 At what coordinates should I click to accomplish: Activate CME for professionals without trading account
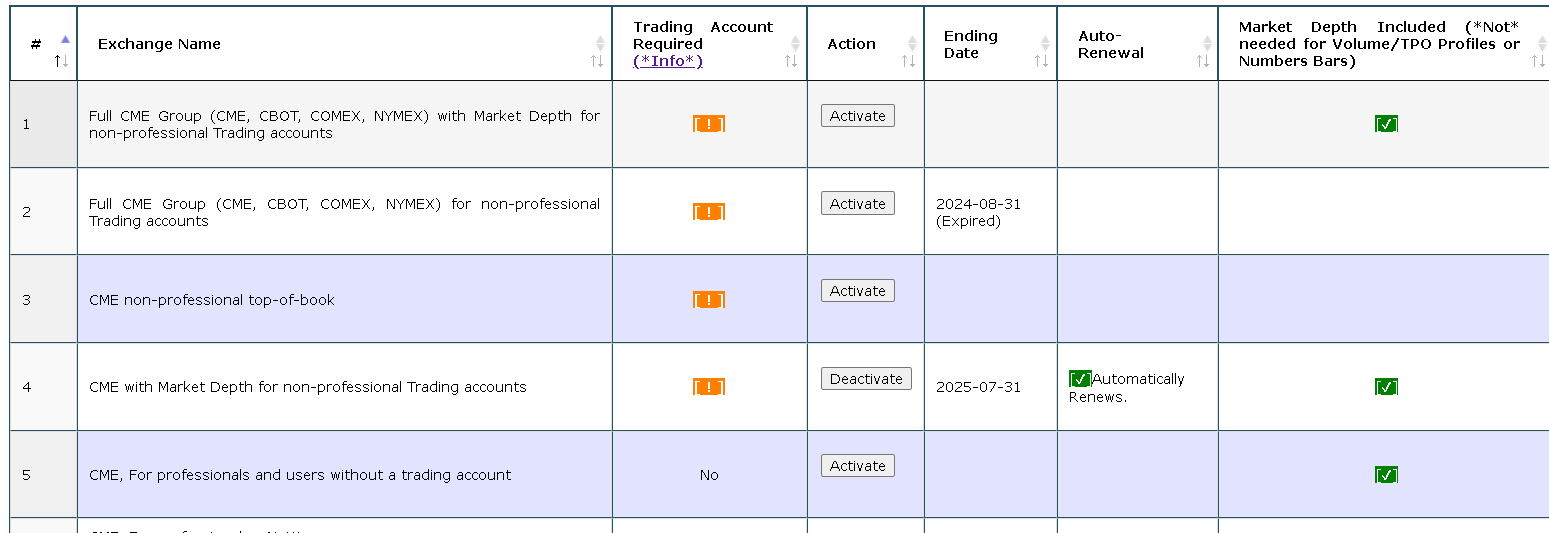858,466
